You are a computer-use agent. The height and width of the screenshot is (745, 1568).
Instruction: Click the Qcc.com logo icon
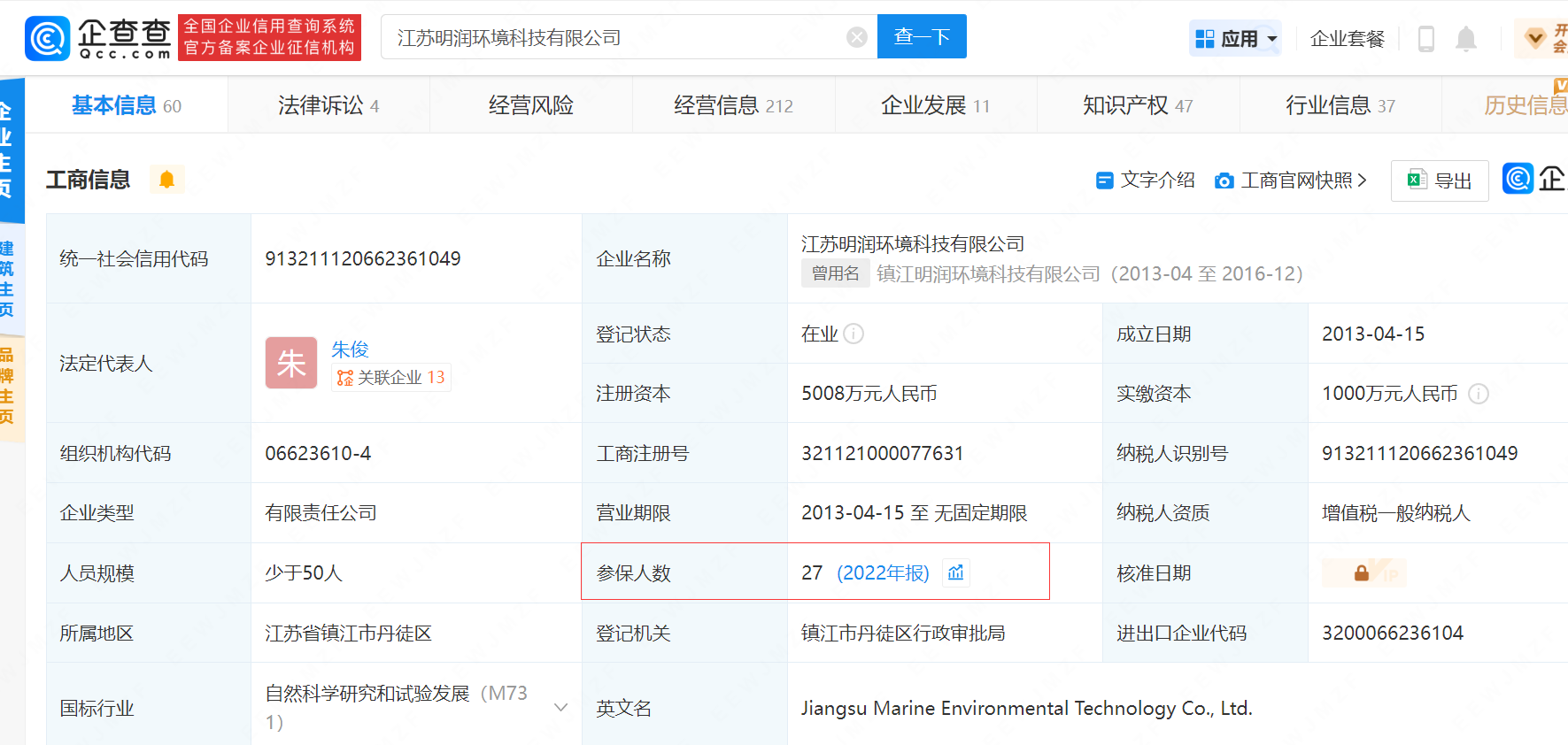[47, 38]
